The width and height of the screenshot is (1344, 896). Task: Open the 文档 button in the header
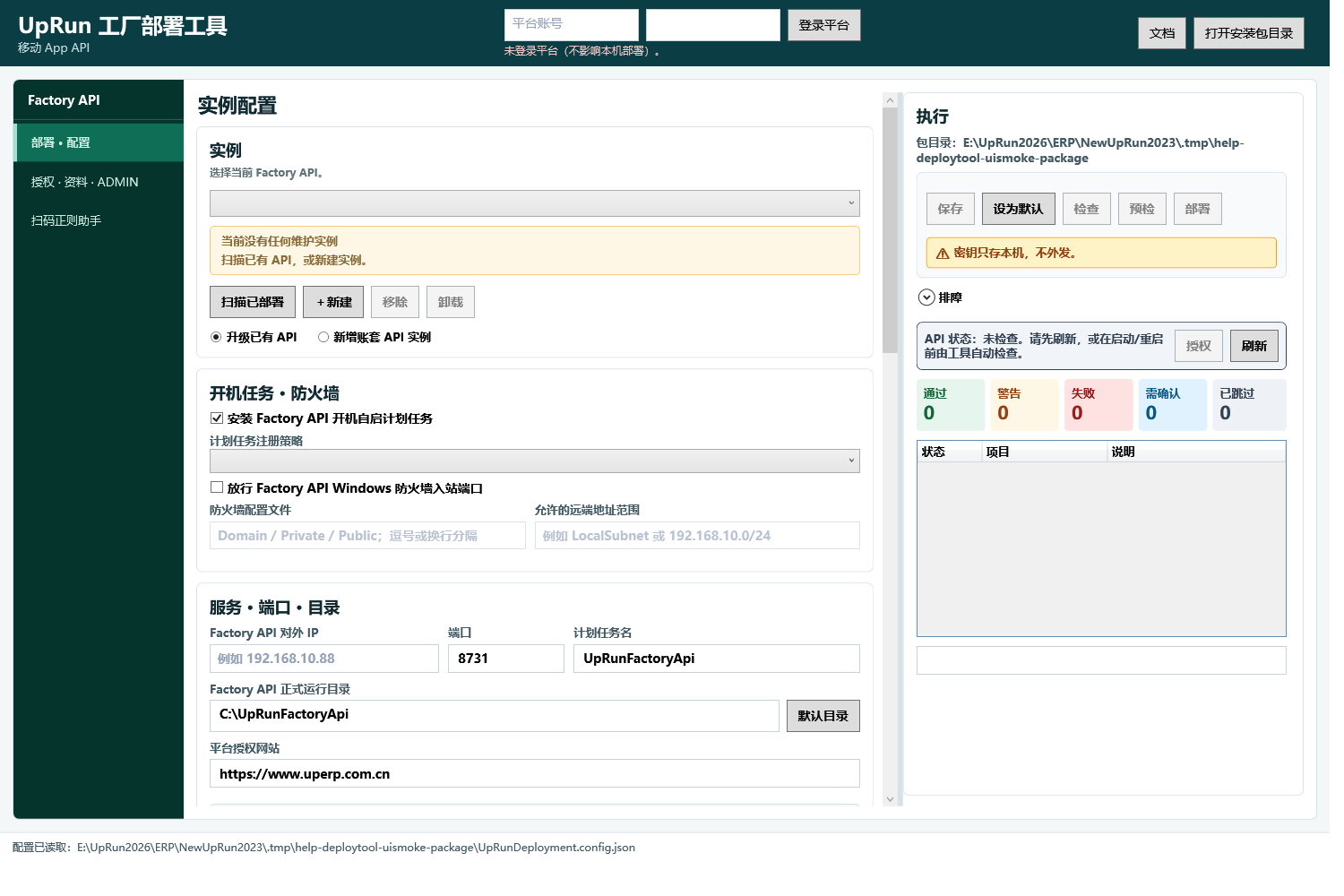pyautogui.click(x=1162, y=33)
